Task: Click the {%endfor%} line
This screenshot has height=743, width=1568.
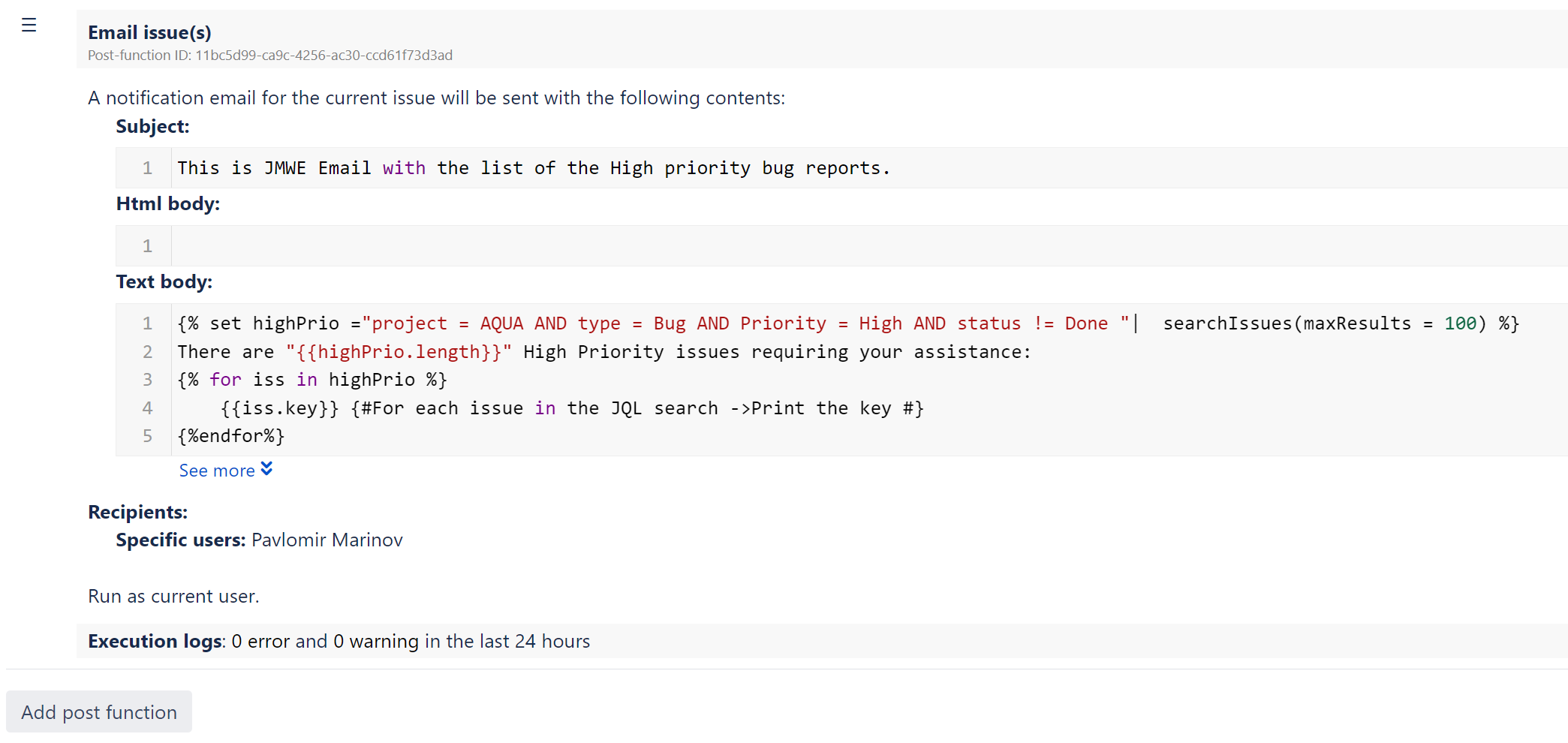Action: 231,436
